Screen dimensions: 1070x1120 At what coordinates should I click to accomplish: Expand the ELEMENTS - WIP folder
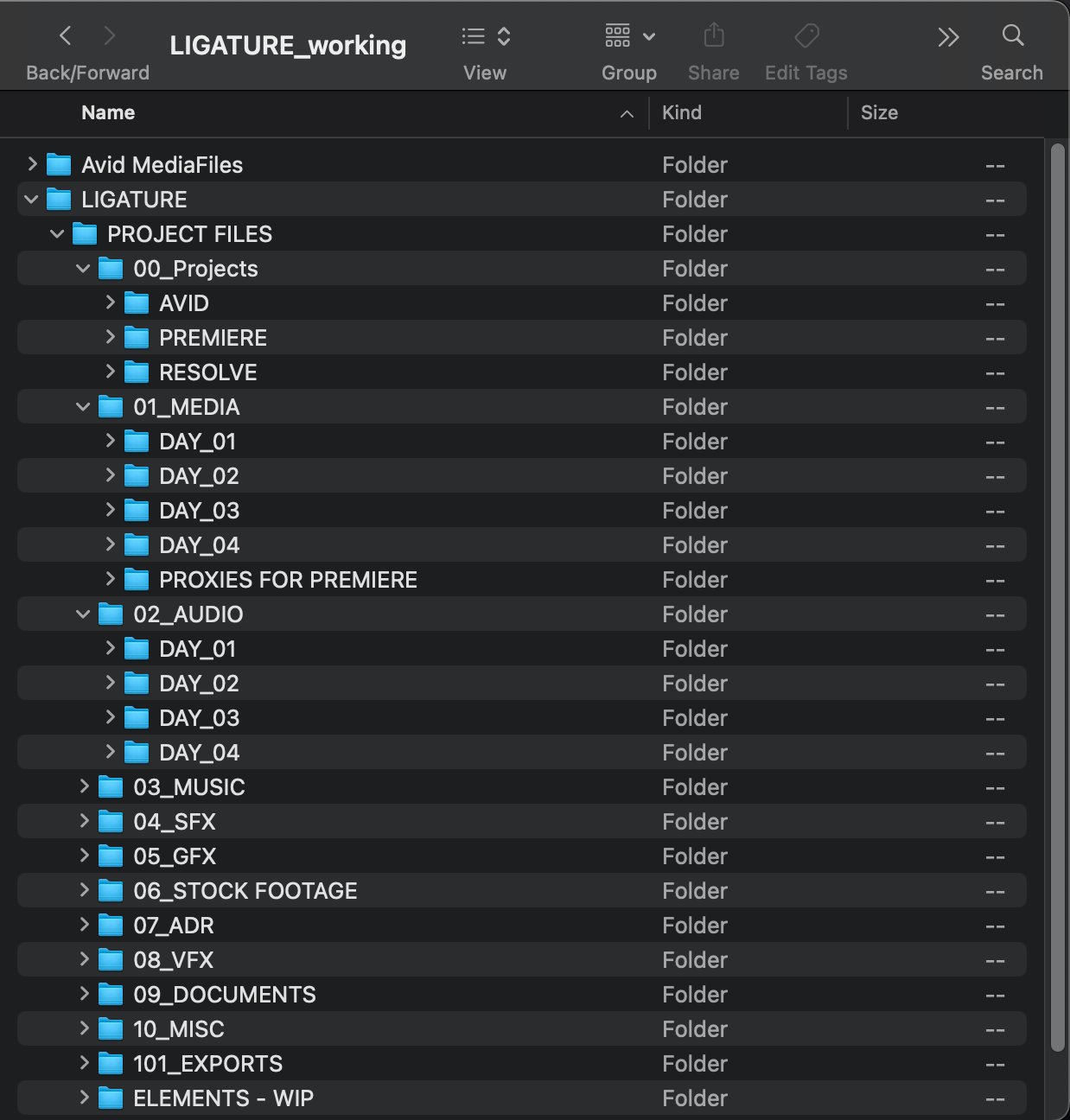point(84,1097)
